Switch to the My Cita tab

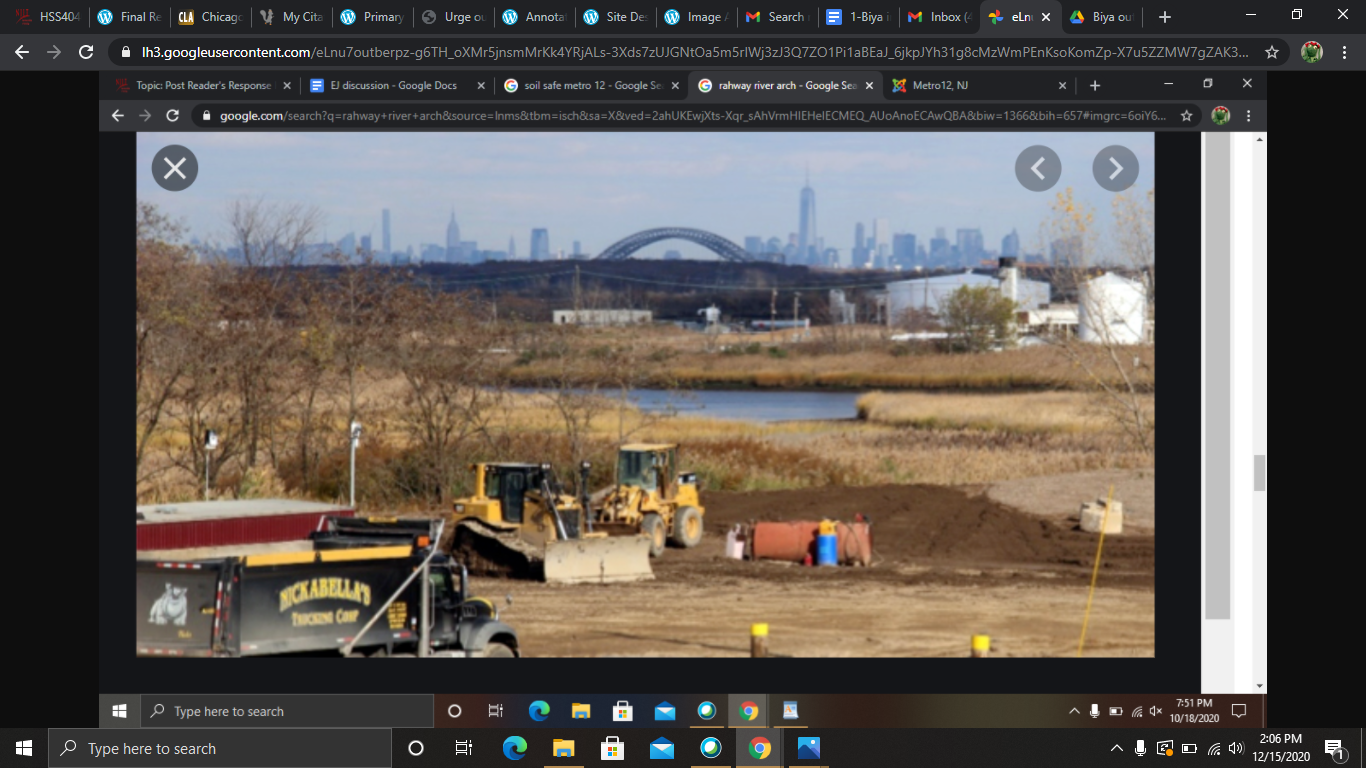point(291,17)
